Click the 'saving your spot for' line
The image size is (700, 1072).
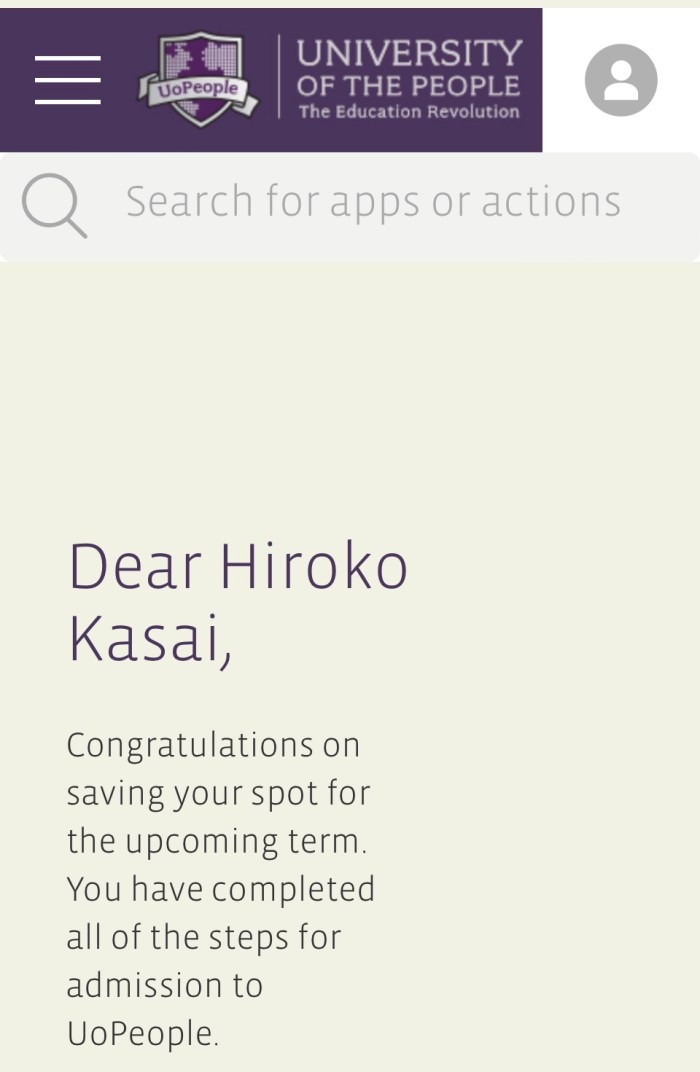click(218, 794)
